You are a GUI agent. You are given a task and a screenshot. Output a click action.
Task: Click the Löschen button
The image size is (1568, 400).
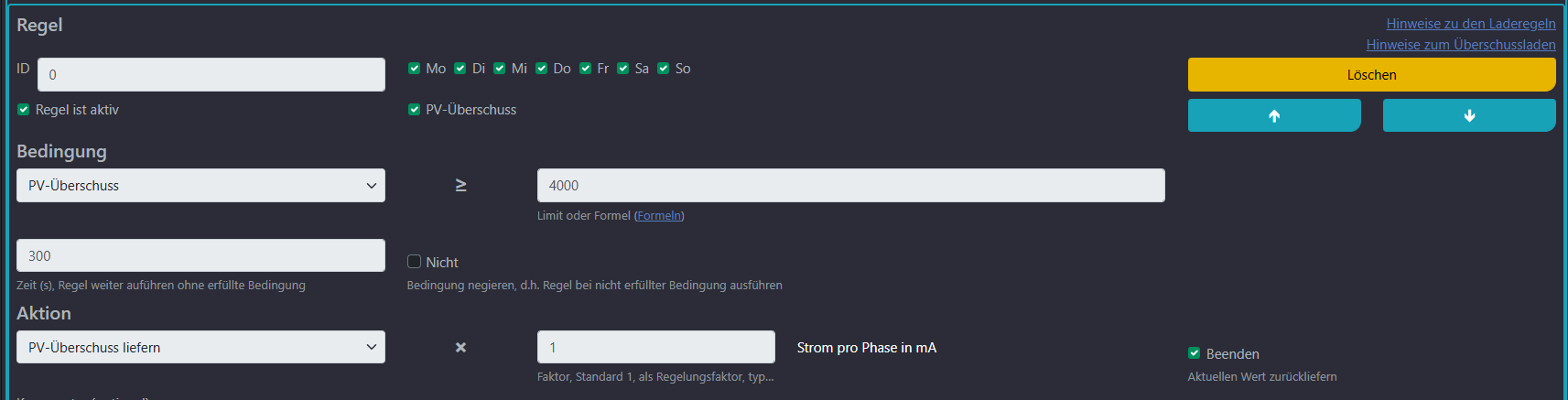point(1370,75)
